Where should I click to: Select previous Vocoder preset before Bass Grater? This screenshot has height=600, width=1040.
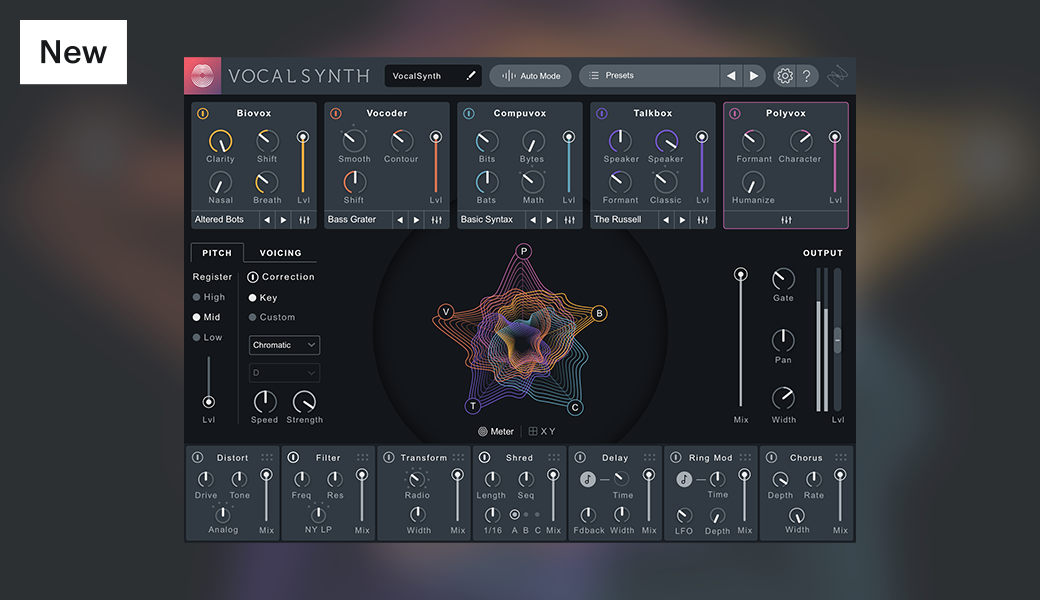(400, 219)
